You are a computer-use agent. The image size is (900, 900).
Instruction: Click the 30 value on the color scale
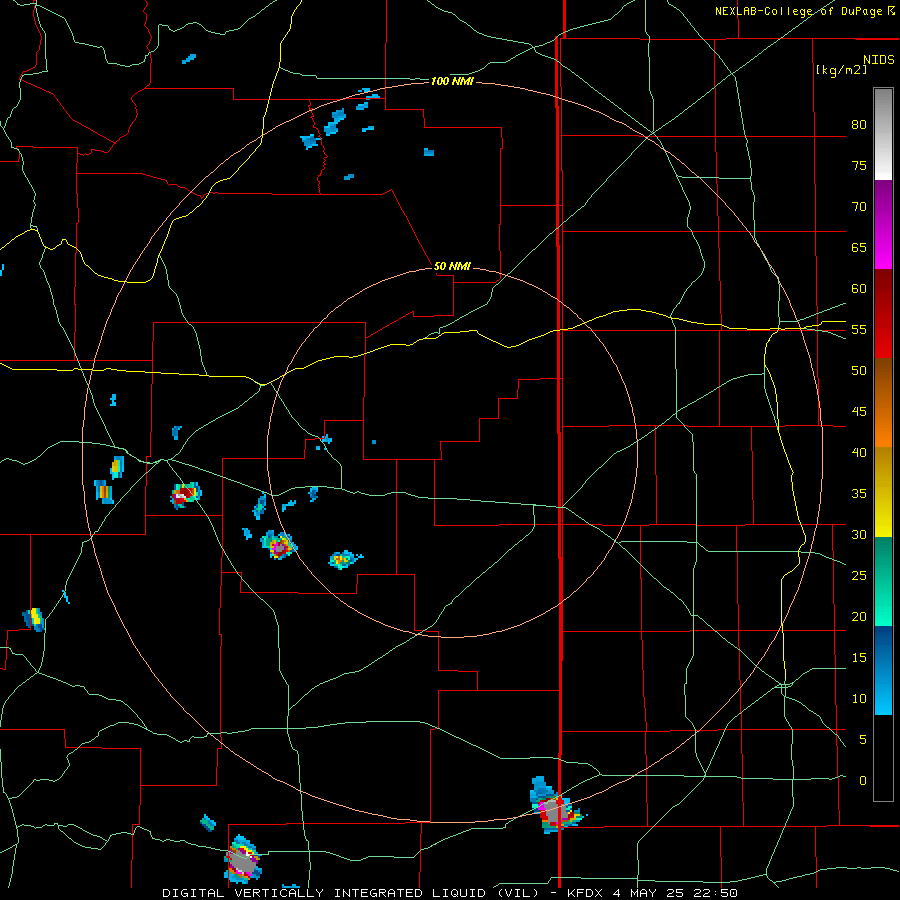pos(859,535)
